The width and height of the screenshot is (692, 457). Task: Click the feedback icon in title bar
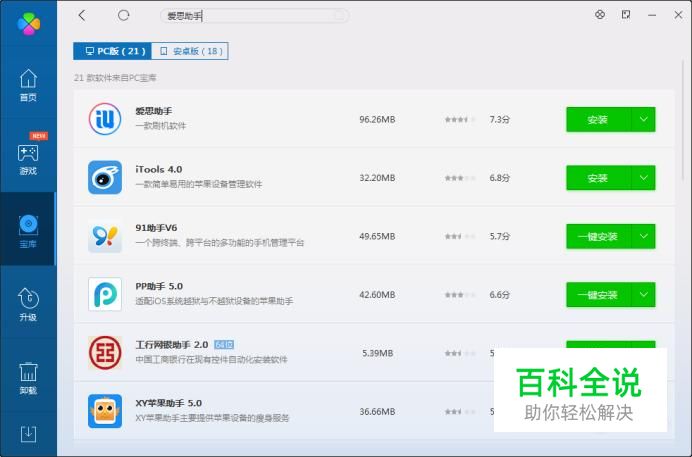pos(626,15)
